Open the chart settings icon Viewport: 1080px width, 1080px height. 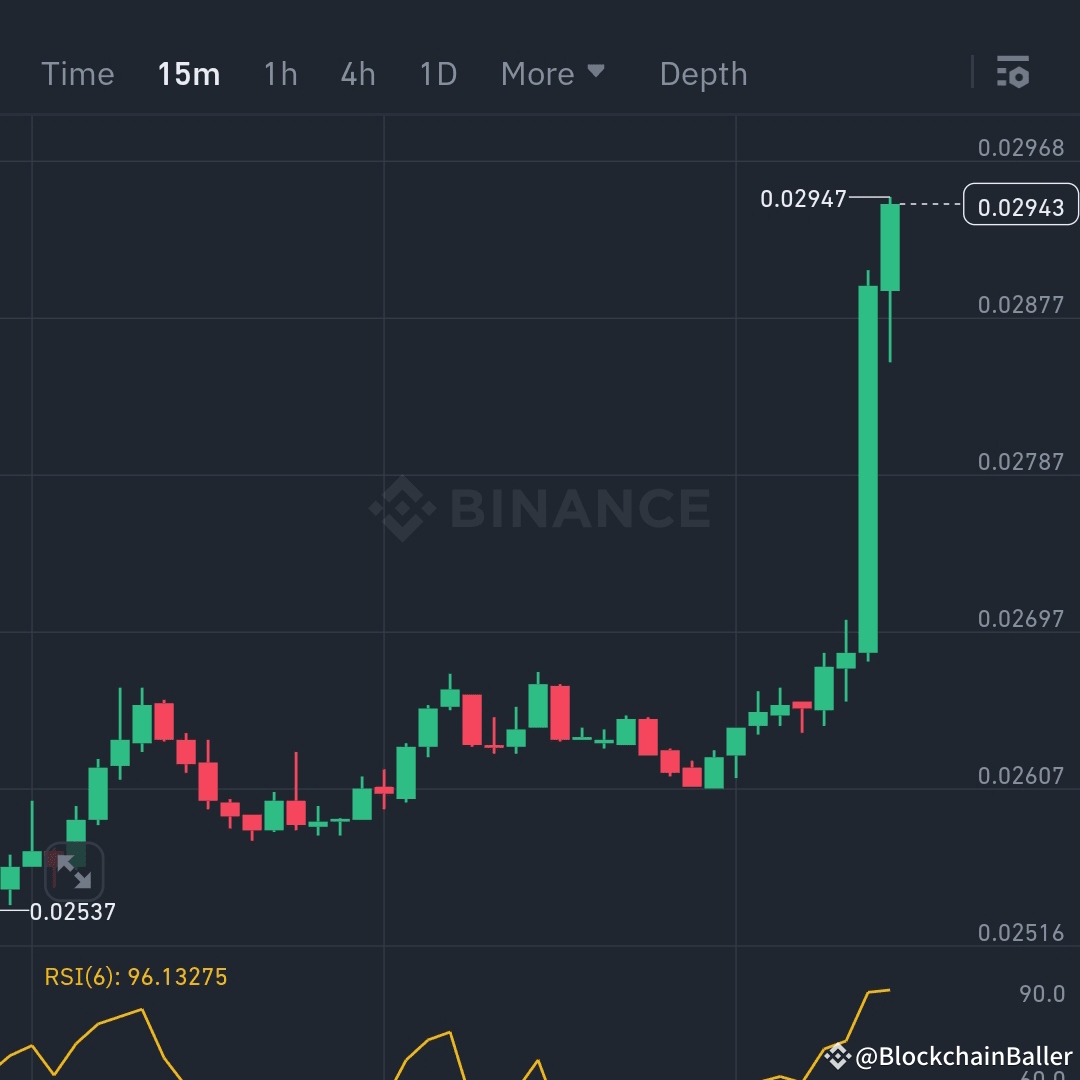pyautogui.click(x=1014, y=73)
